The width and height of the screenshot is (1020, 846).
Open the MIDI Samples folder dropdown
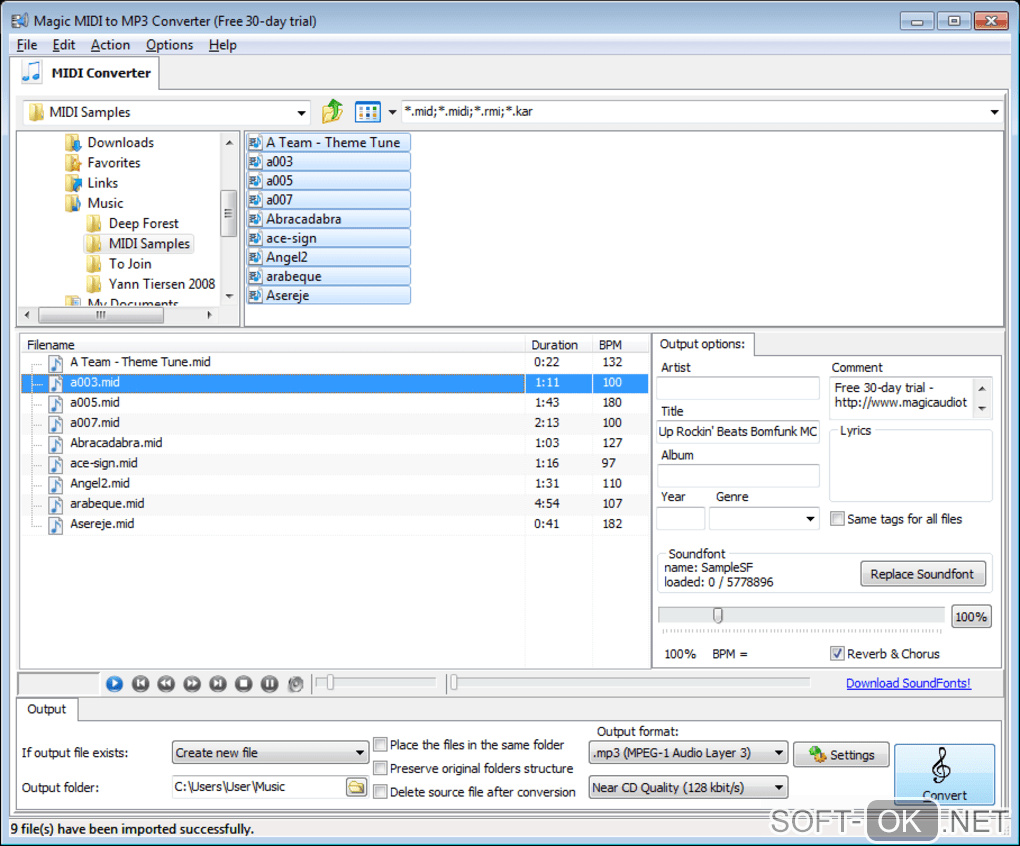pos(301,112)
